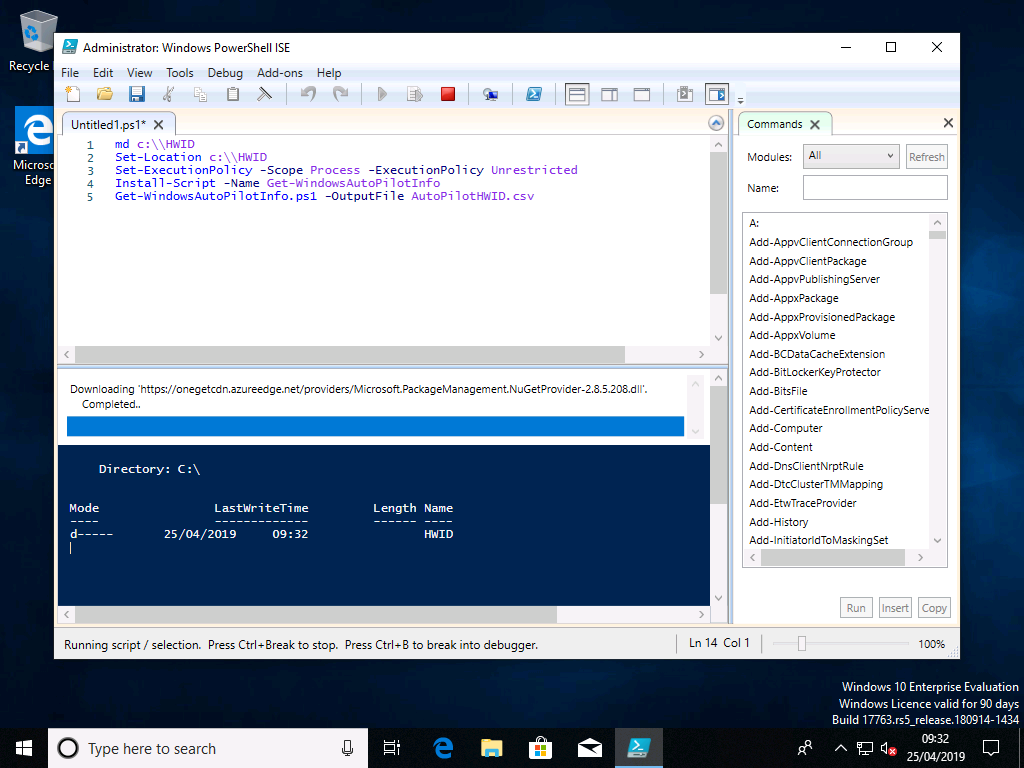Screen dimensions: 1024x768
Task: Select Add-Content in the command list
Action: pos(780,447)
